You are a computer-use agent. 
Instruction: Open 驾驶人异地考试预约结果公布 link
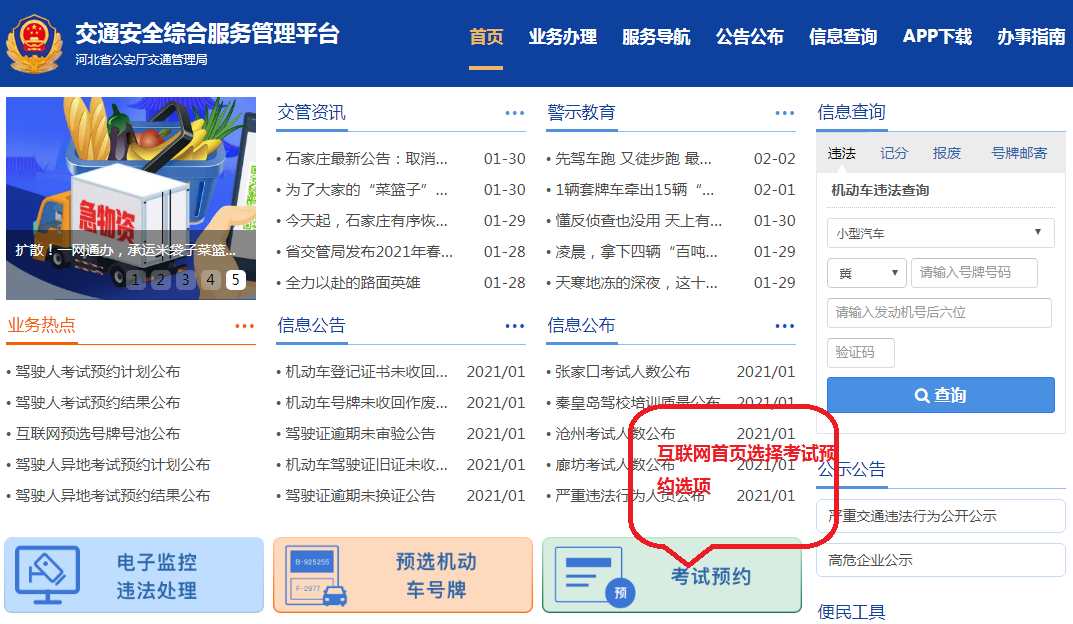(x=113, y=495)
